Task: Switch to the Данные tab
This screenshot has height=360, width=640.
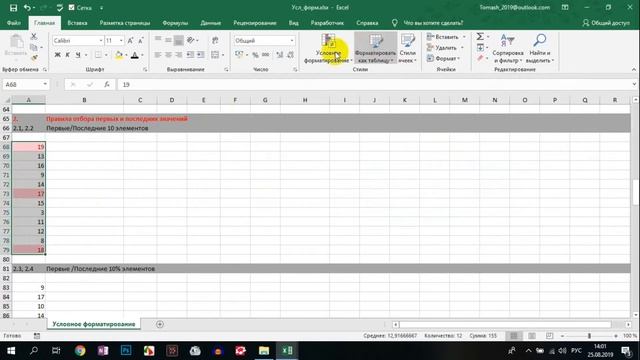Action: [211, 23]
